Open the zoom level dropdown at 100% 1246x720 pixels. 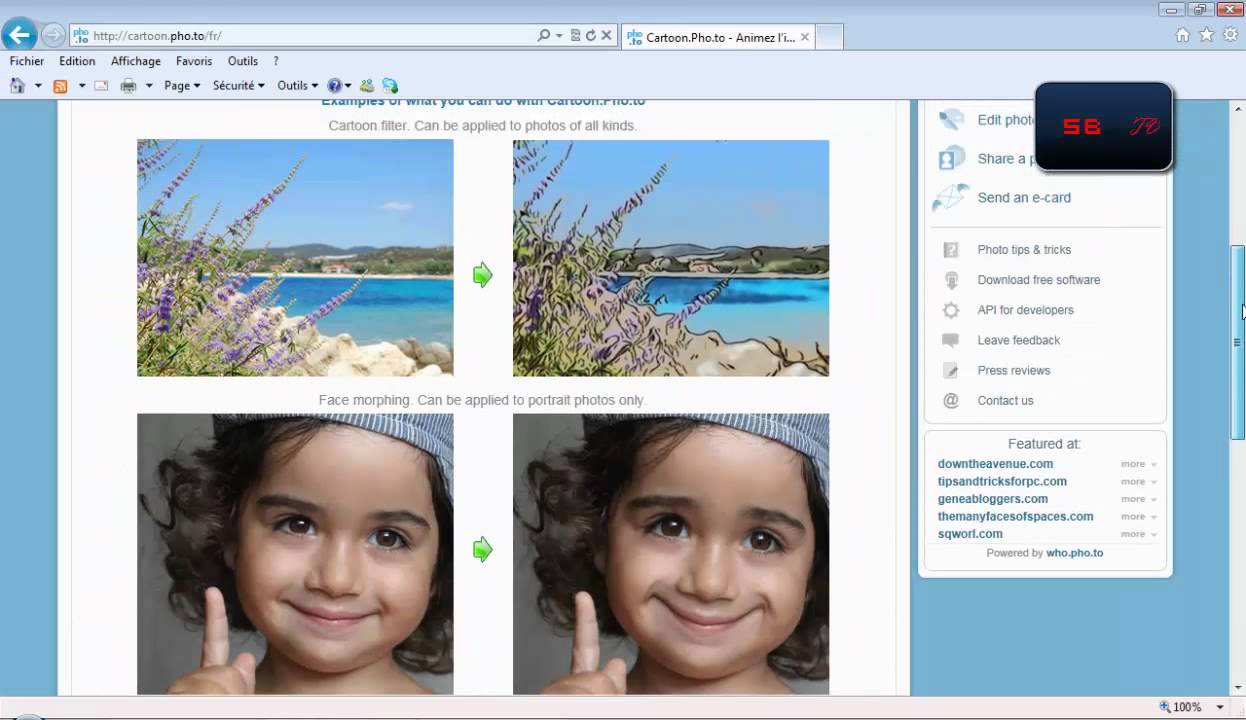(1220, 707)
